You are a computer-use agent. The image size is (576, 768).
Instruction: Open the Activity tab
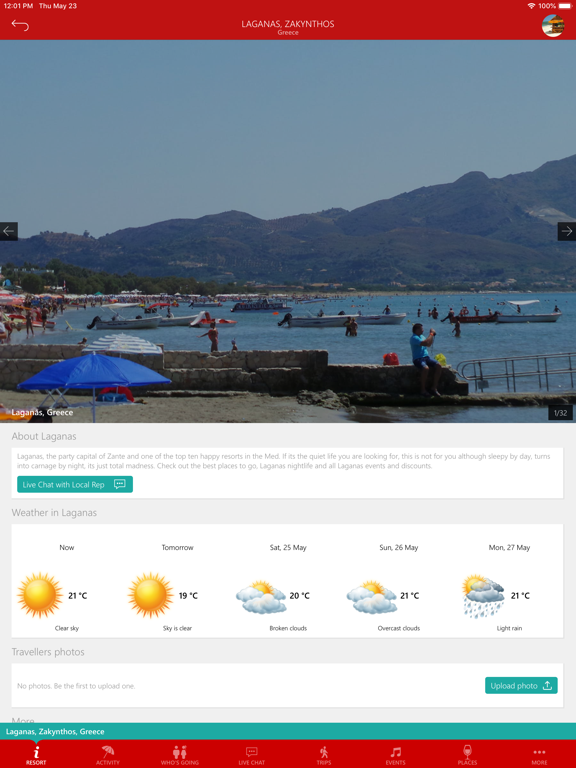tap(108, 755)
